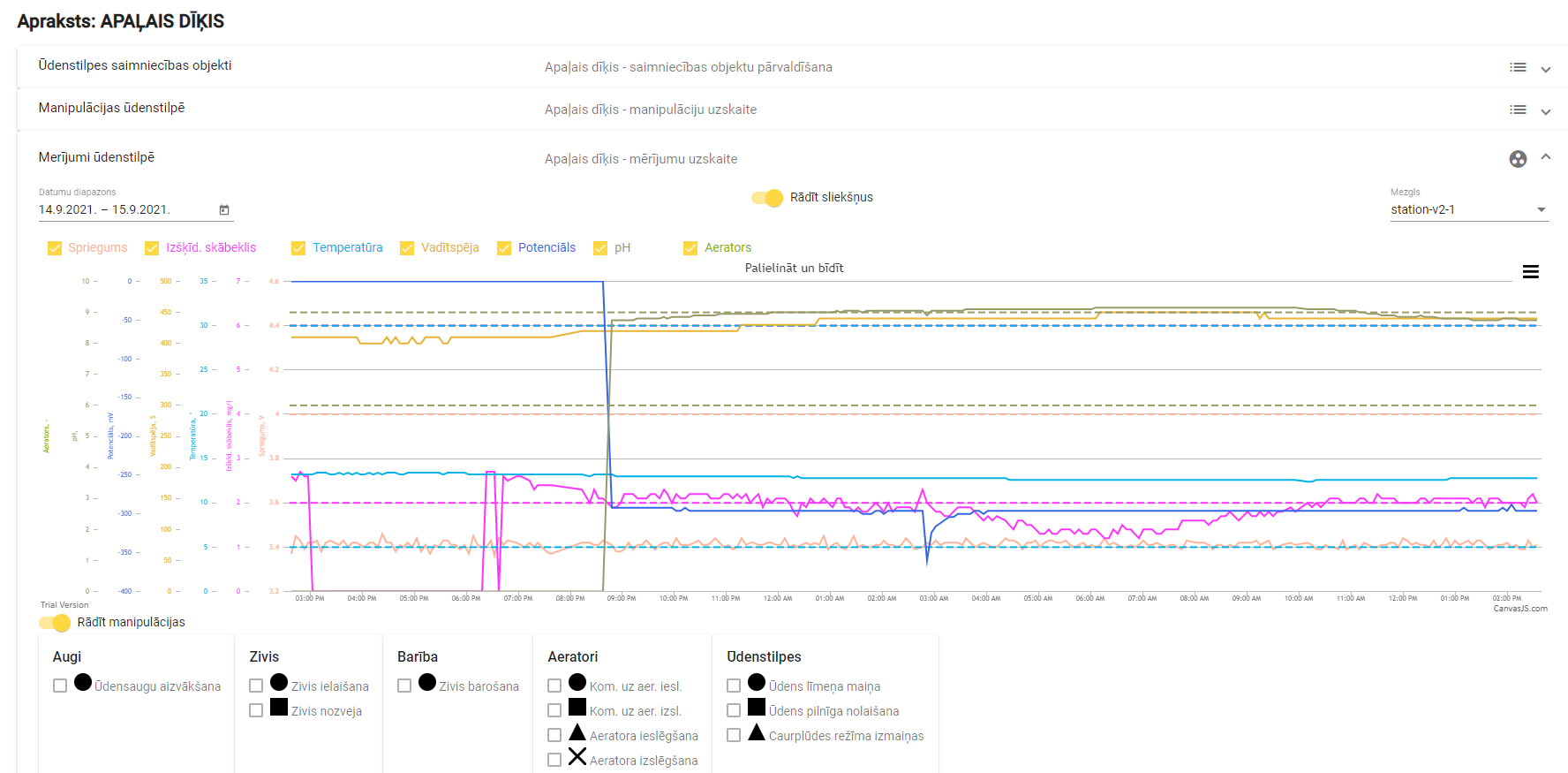
Task: Click the Aeratora izslēgšana X marker icon
Action: (577, 757)
